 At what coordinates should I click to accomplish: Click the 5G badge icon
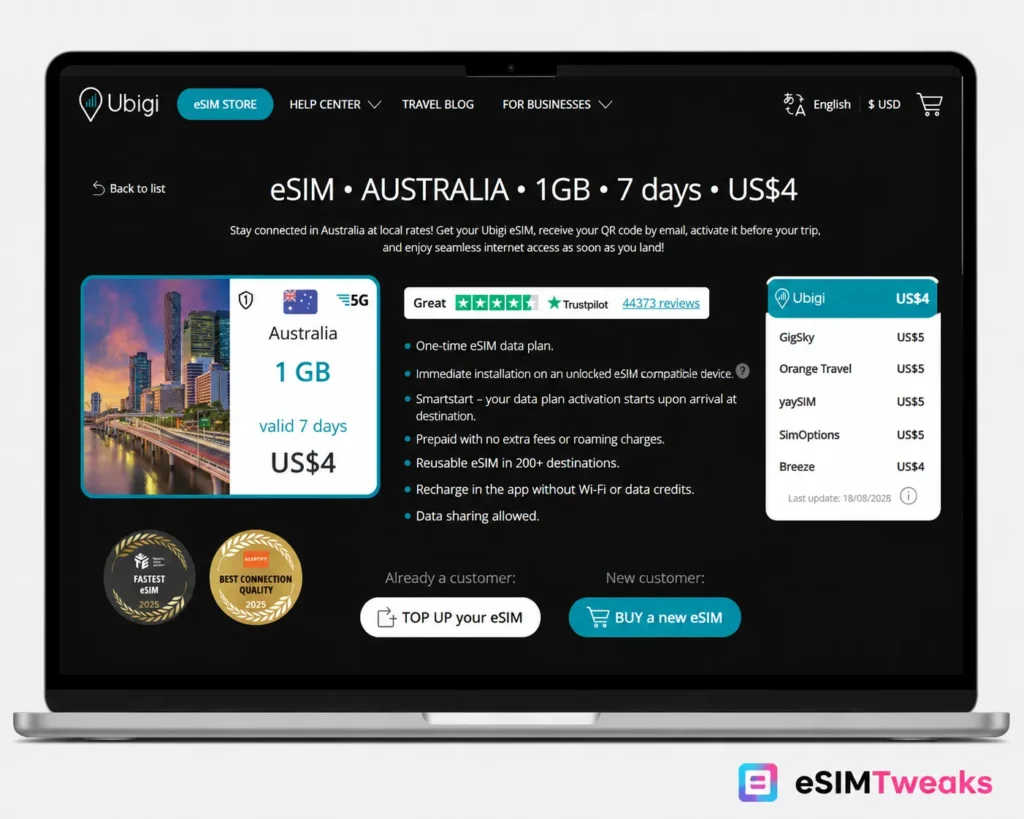(353, 300)
